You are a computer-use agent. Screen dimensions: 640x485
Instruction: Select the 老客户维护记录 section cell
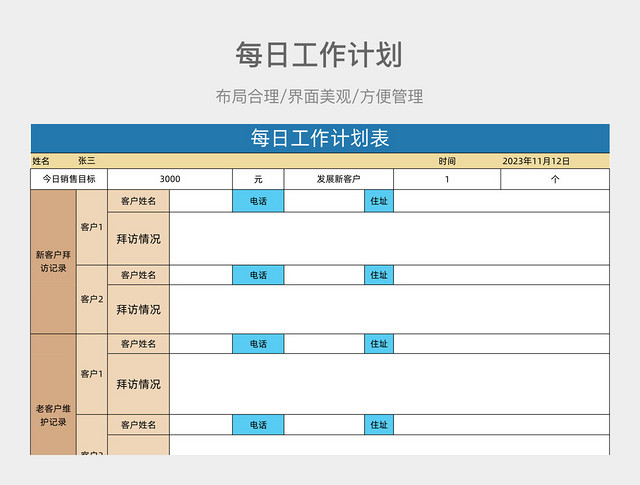[x=53, y=395]
